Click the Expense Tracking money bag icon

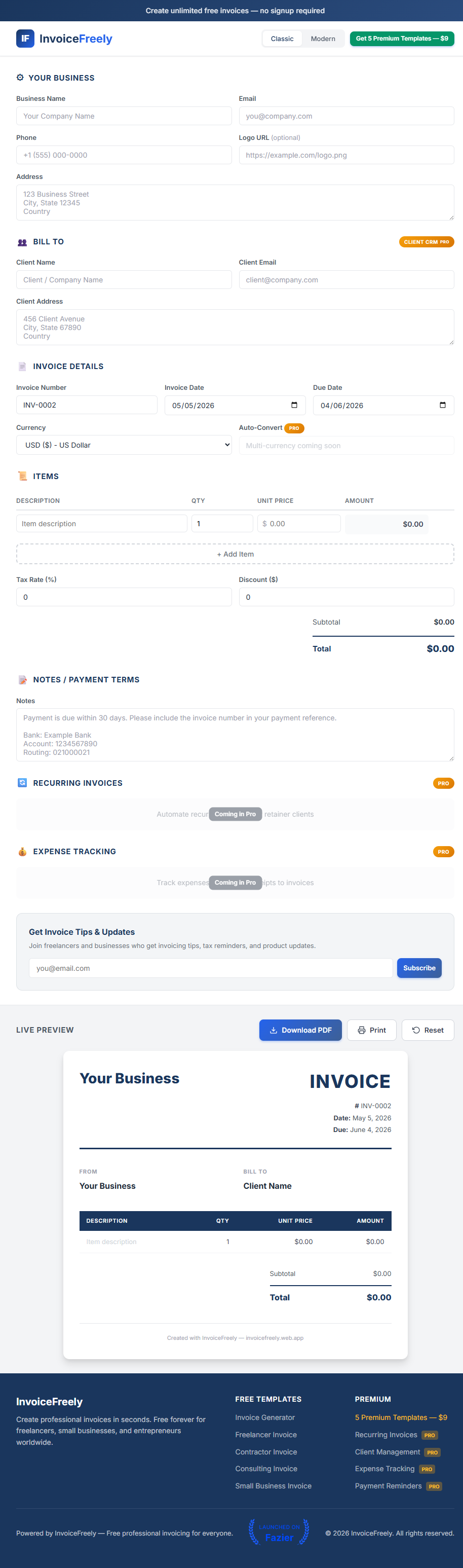point(22,852)
